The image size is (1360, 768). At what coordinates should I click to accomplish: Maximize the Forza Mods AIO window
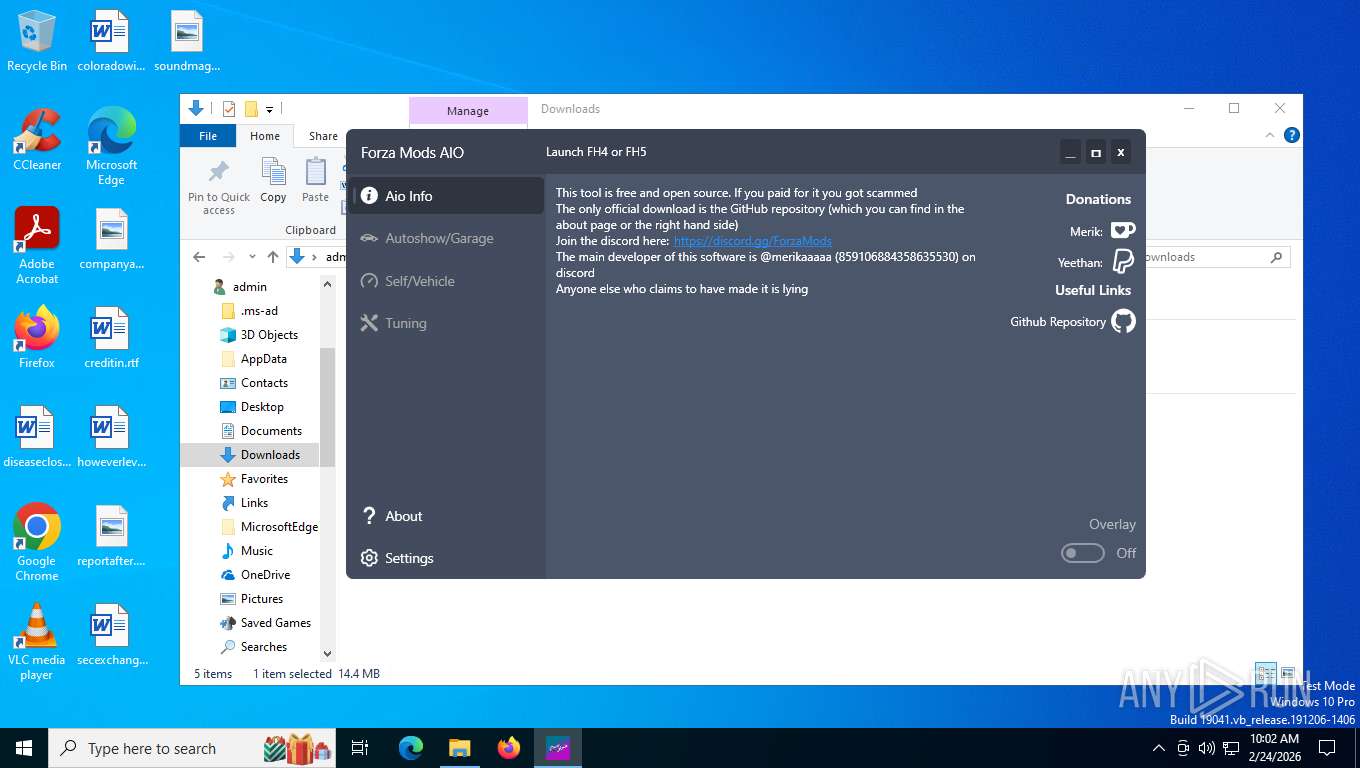1096,152
